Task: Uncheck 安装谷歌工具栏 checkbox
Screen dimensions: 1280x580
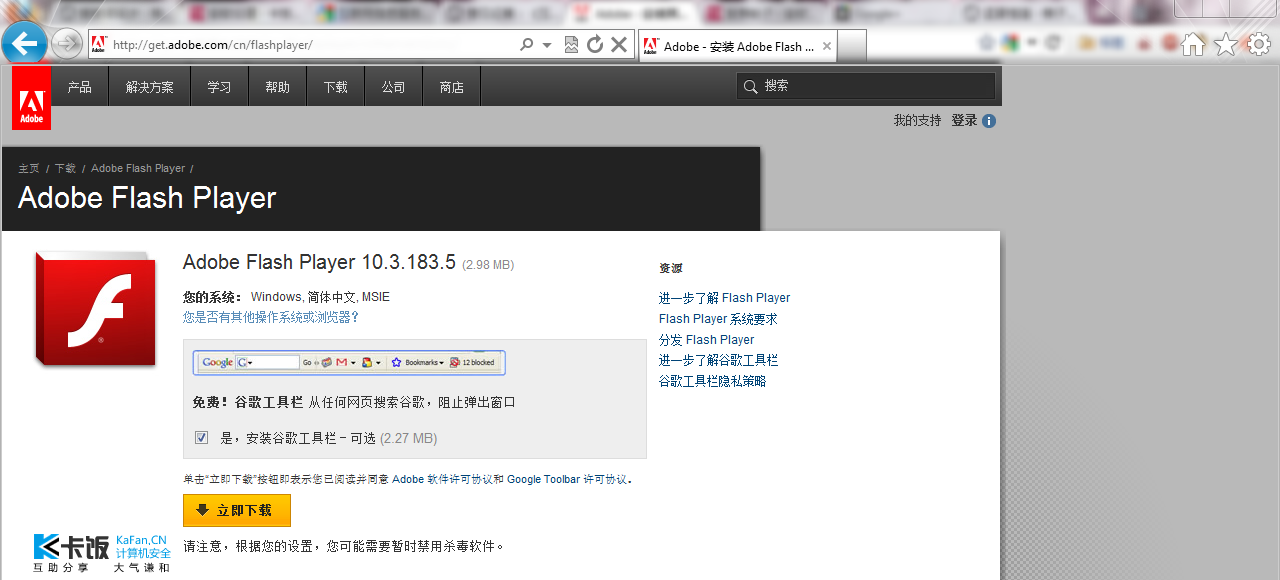Action: (x=201, y=437)
